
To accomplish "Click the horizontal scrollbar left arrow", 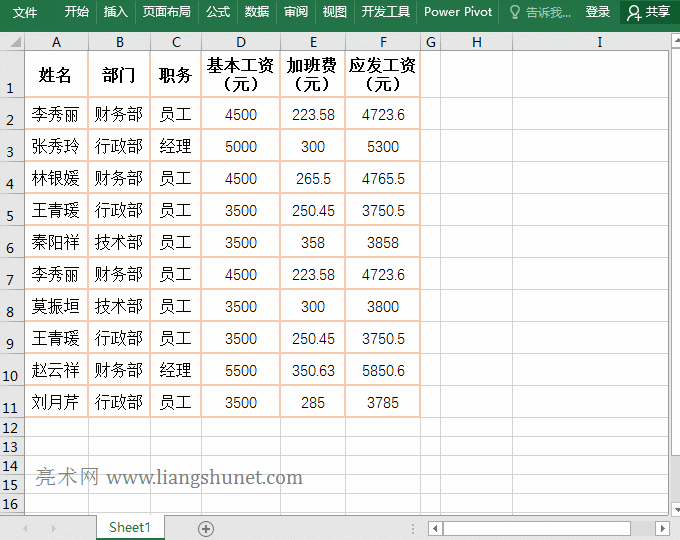I will [x=435, y=528].
